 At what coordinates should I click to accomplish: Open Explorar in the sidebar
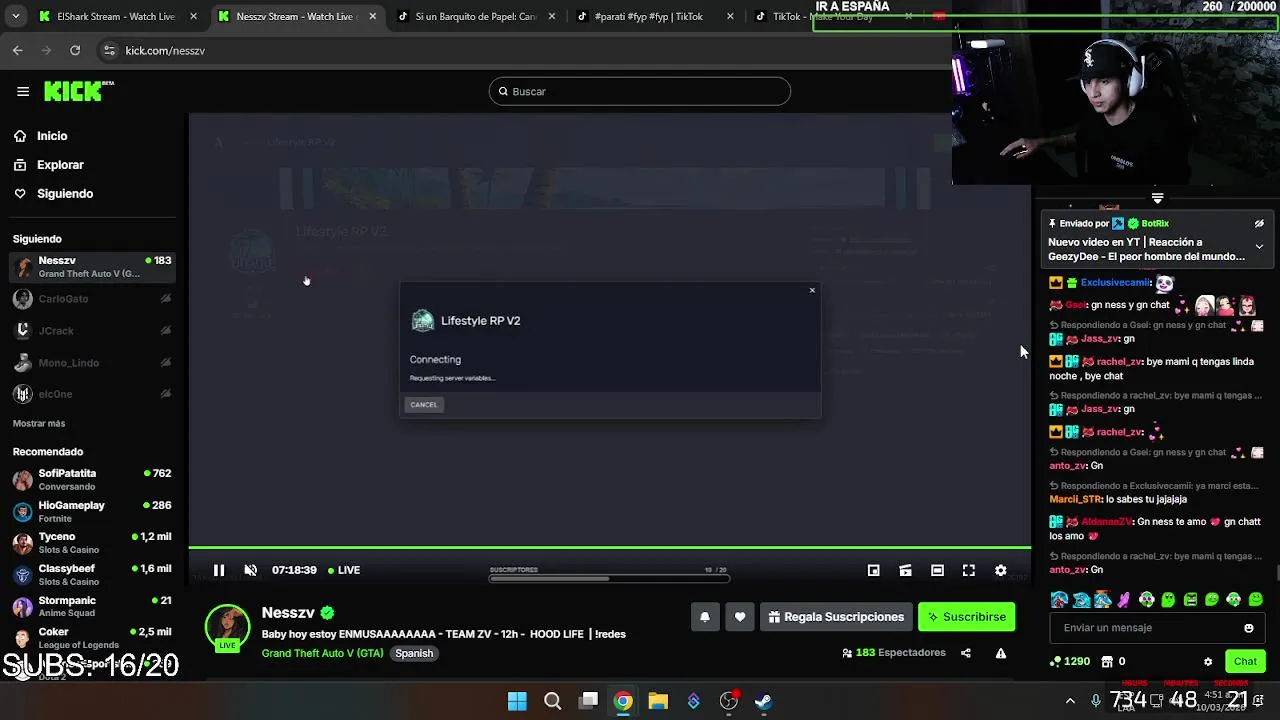click(x=60, y=165)
